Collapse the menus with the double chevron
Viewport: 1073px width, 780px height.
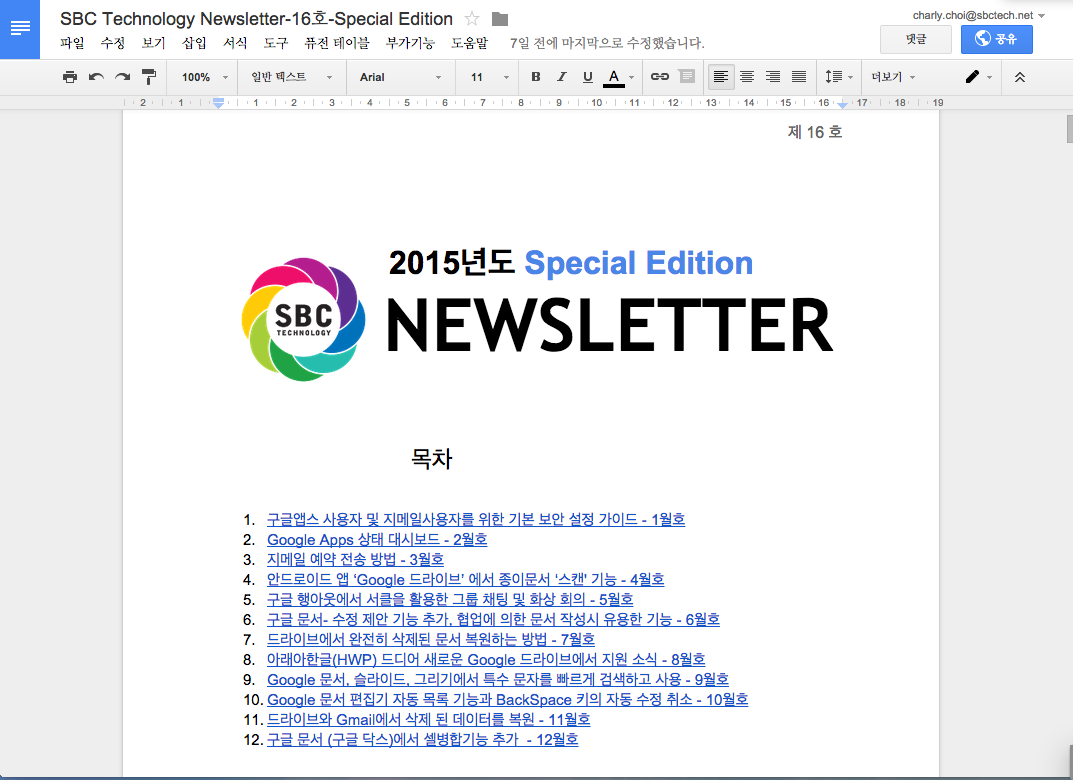point(1020,77)
